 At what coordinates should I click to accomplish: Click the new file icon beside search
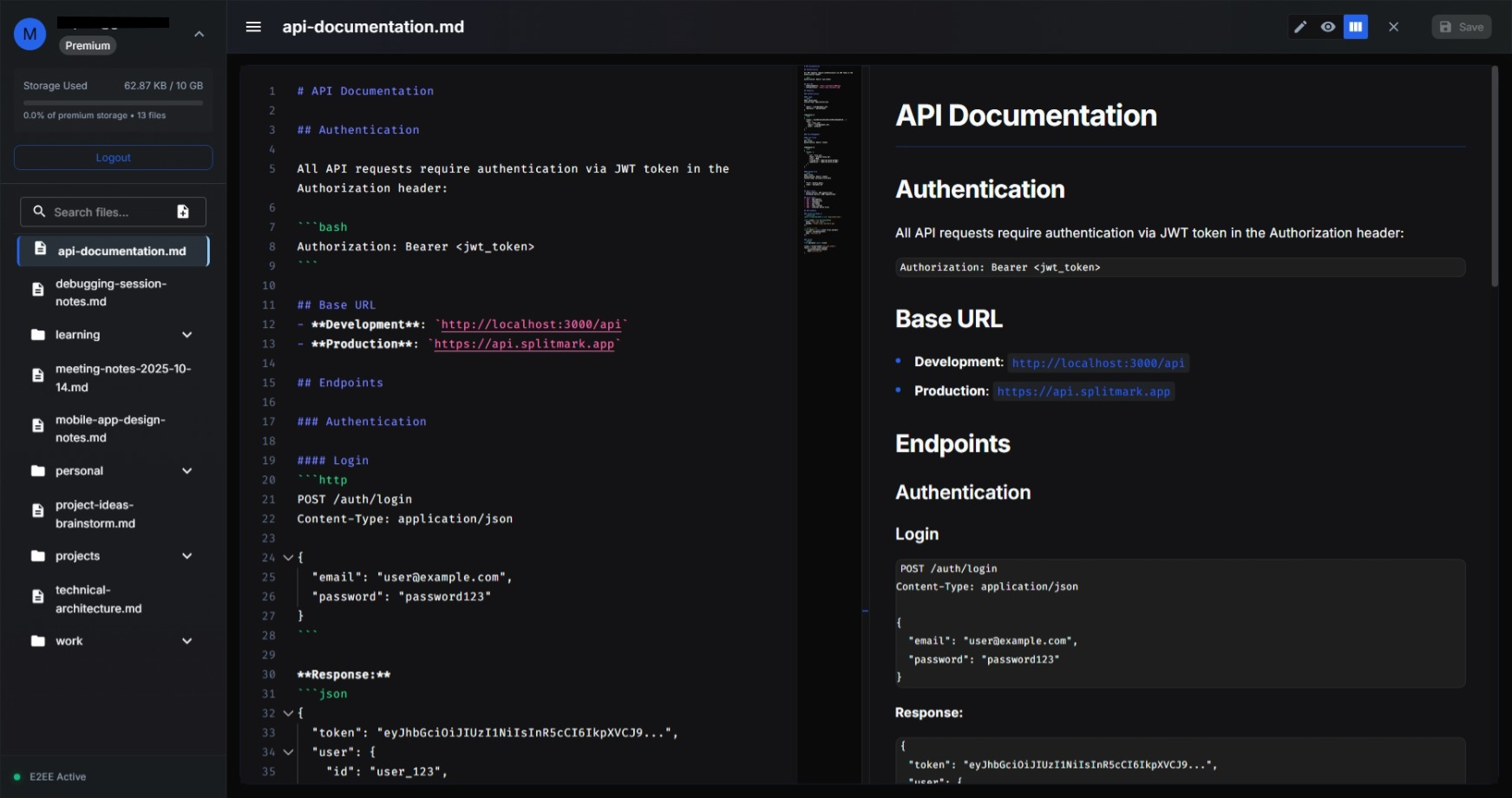pyautogui.click(x=183, y=212)
